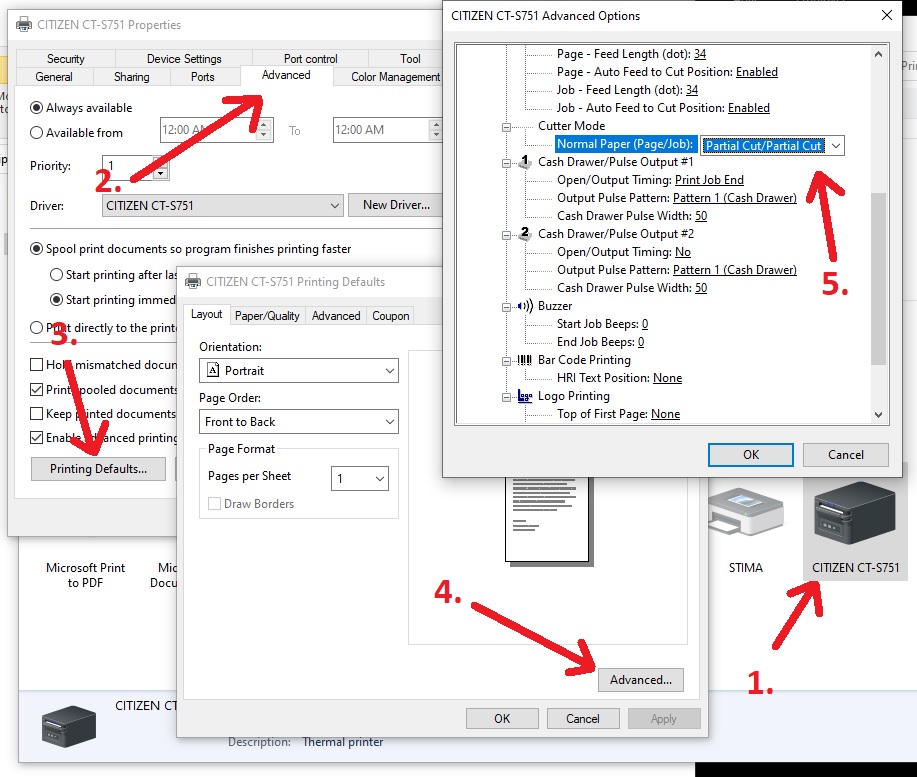Click Start Job Beeps value 0
The width and height of the screenshot is (917, 777).
[x=644, y=324]
